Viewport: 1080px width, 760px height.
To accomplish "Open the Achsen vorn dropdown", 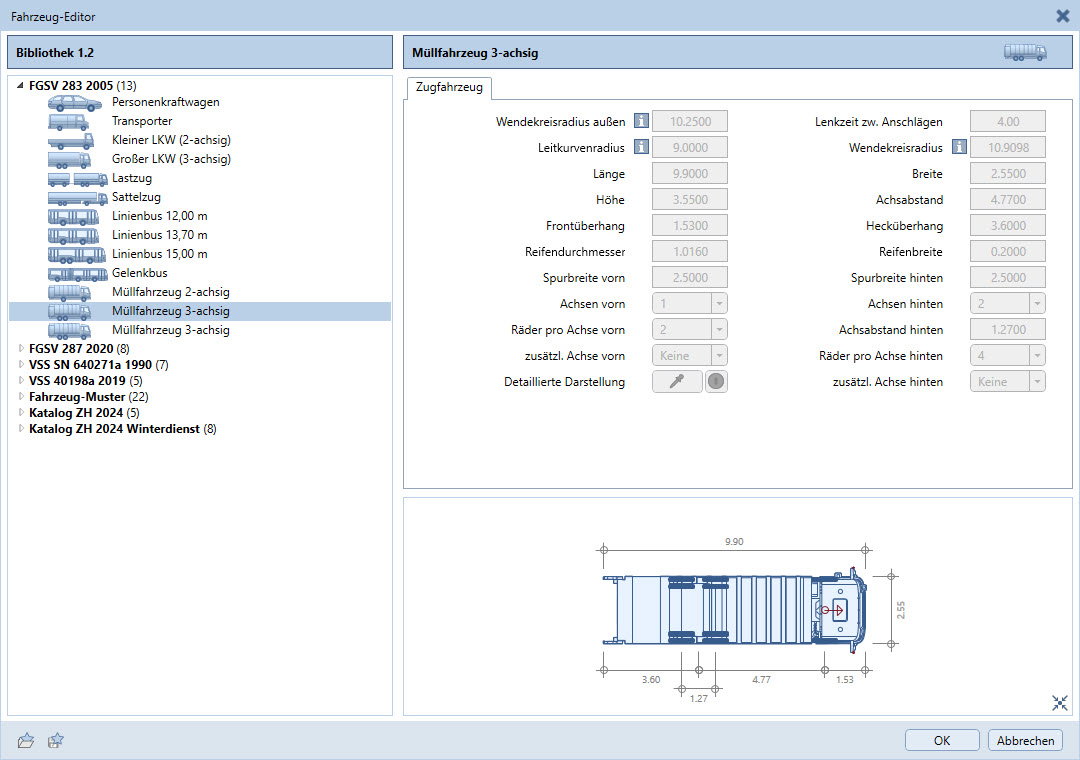I will [718, 304].
